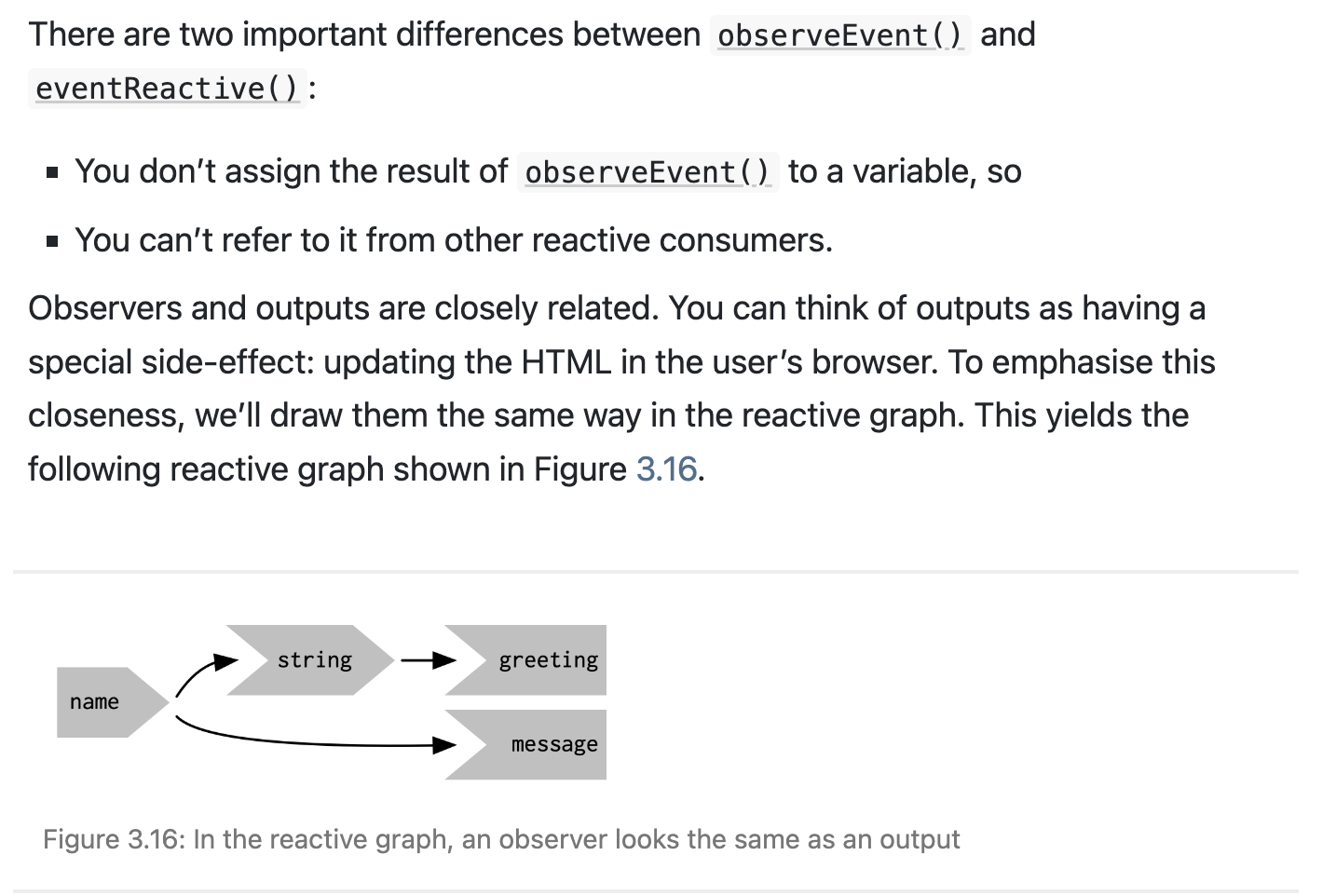This screenshot has width=1336, height=896.
Task: Click the word HTML in the paragraph
Action: [x=566, y=362]
